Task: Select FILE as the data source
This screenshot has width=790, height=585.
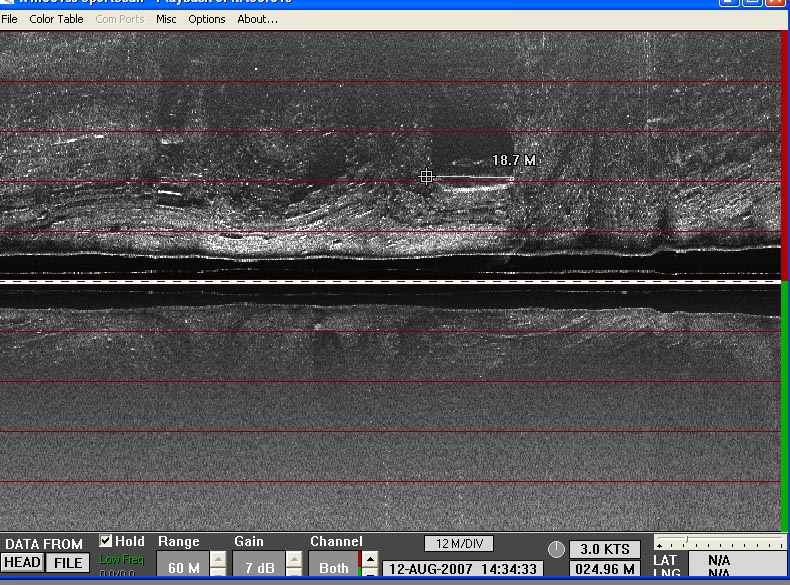Action: (68, 563)
